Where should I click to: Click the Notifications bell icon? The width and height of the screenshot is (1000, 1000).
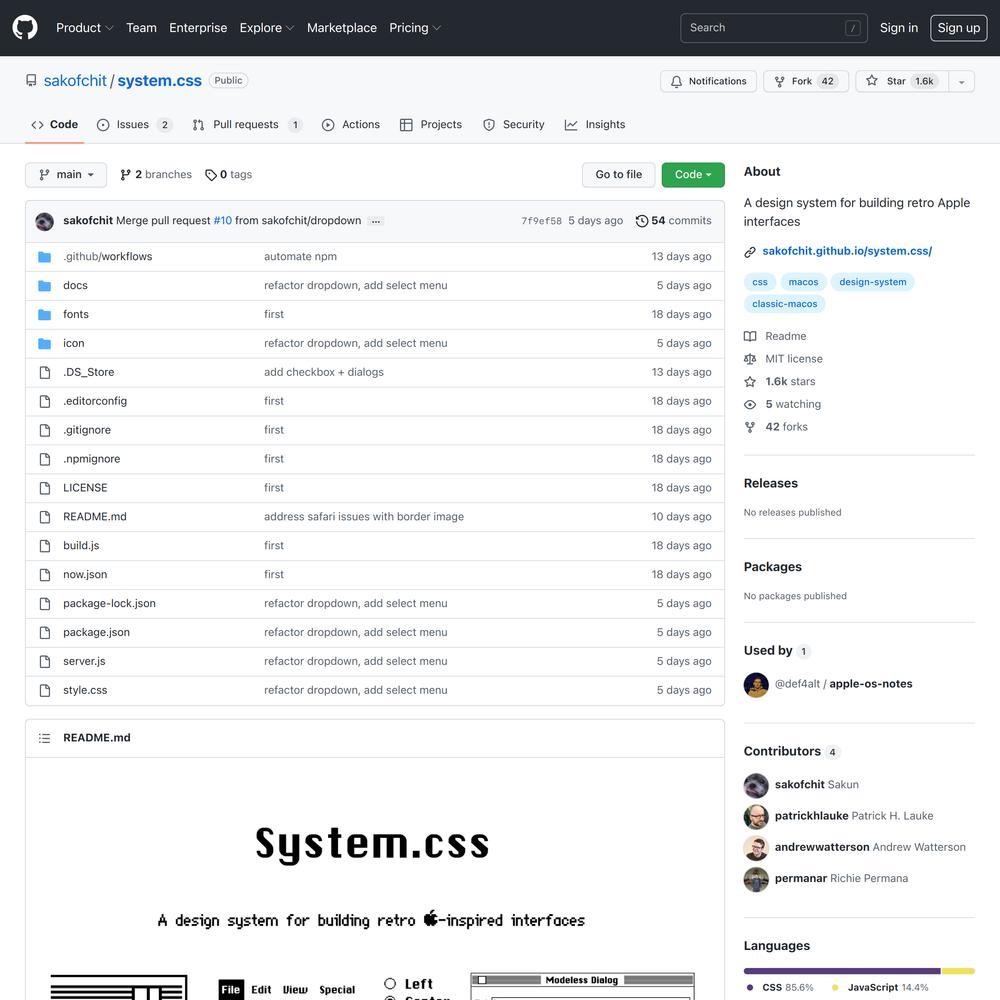click(676, 82)
